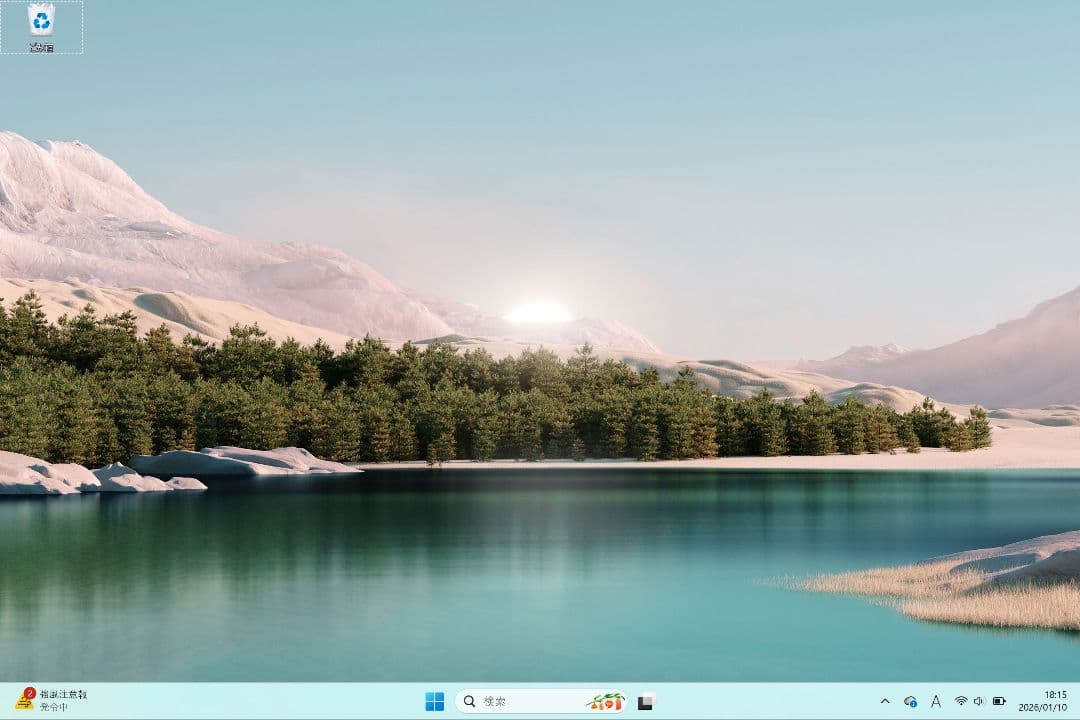Screen dimensions: 1080x720
Task: Open the OneDrive cloud tray icon
Action: [x=910, y=701]
